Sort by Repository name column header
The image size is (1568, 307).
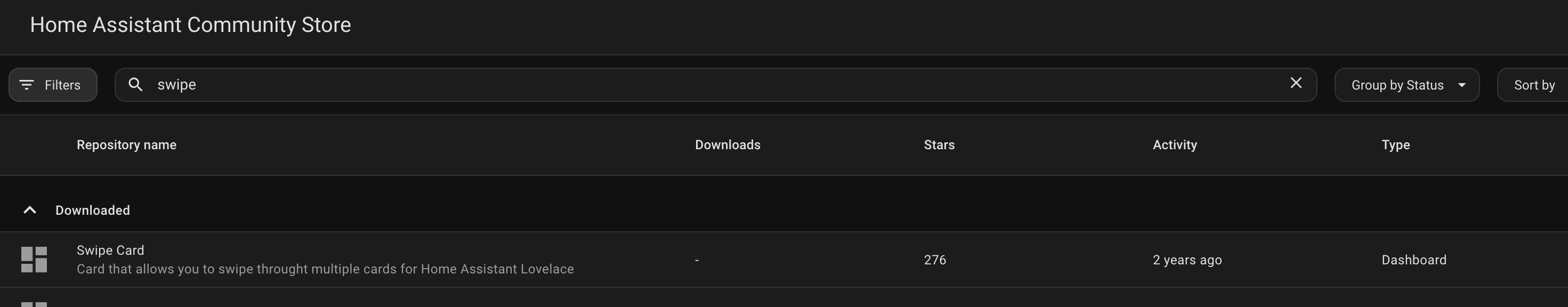click(127, 145)
